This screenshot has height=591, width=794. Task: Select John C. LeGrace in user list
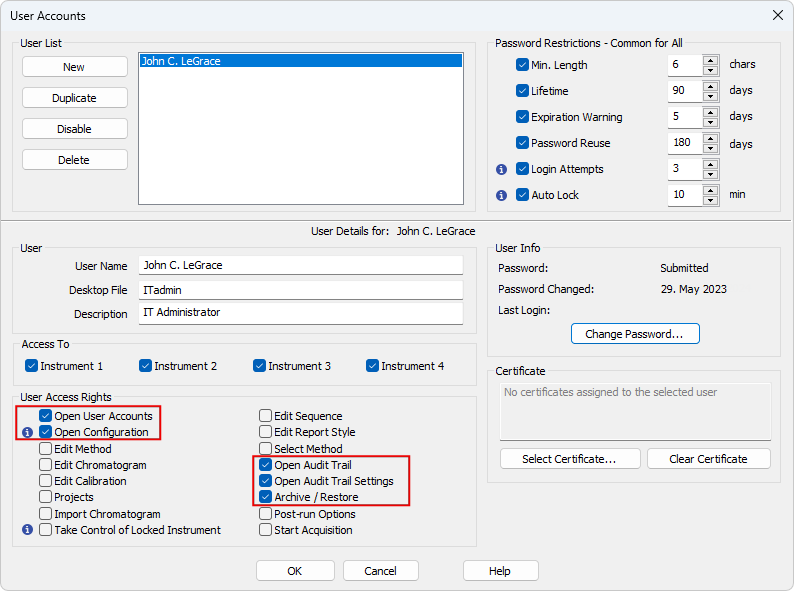coord(301,61)
